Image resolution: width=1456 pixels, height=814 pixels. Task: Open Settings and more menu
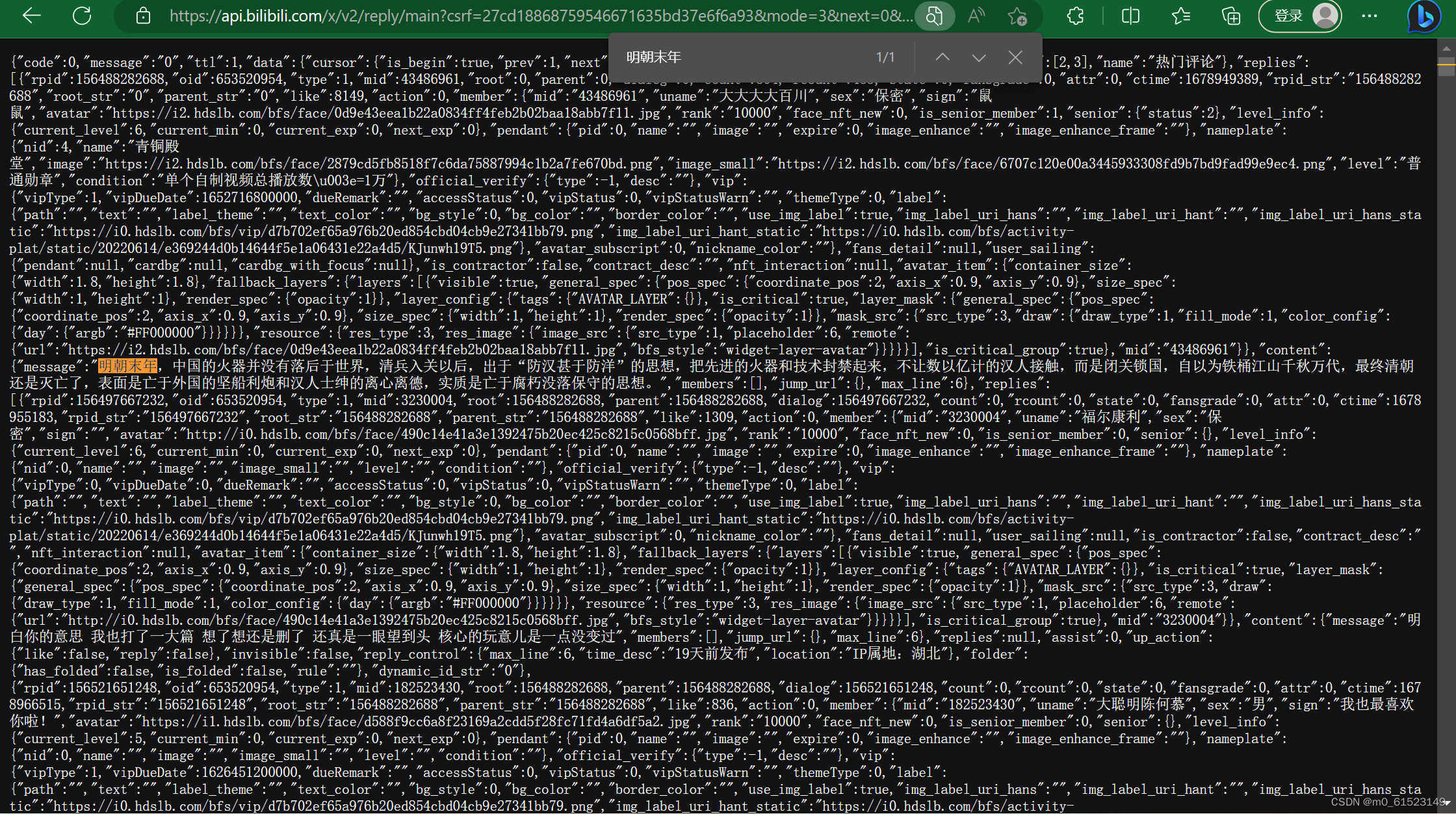(x=1370, y=16)
